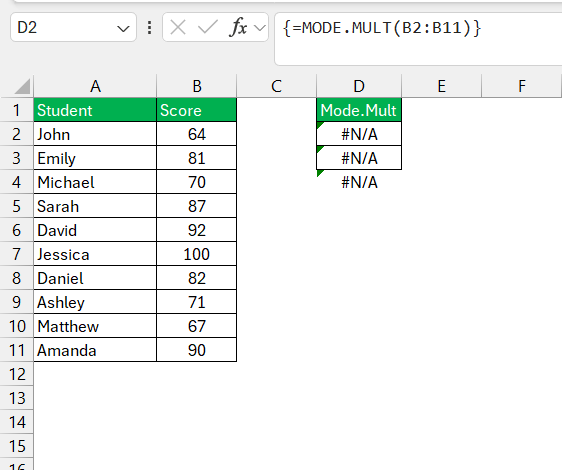
Task: Select row 2 header
Action: [16, 134]
